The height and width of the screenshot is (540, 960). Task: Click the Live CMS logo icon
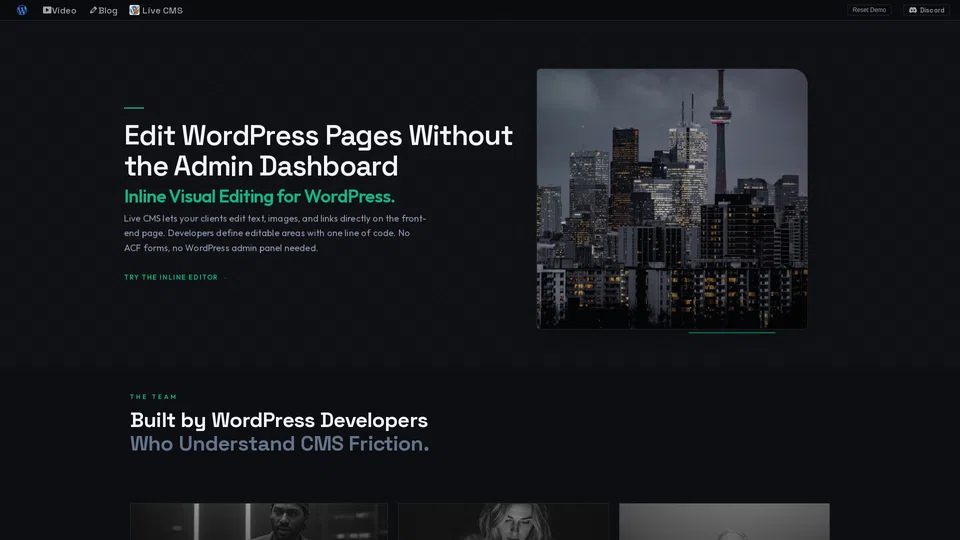[x=134, y=10]
